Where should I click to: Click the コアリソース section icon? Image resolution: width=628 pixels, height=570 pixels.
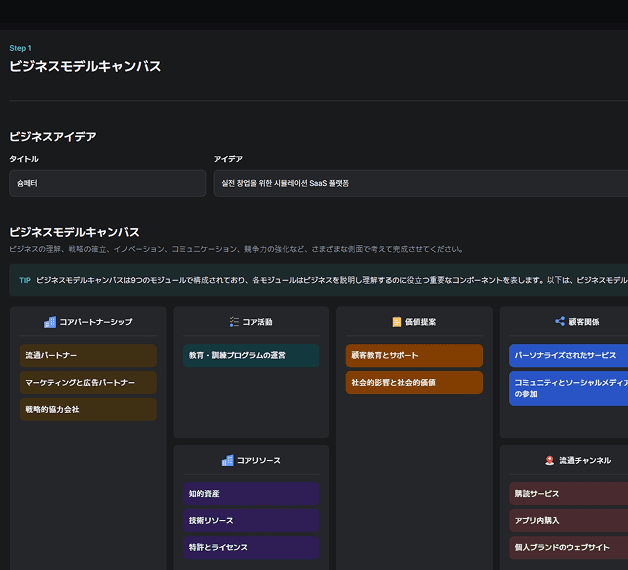[227, 460]
